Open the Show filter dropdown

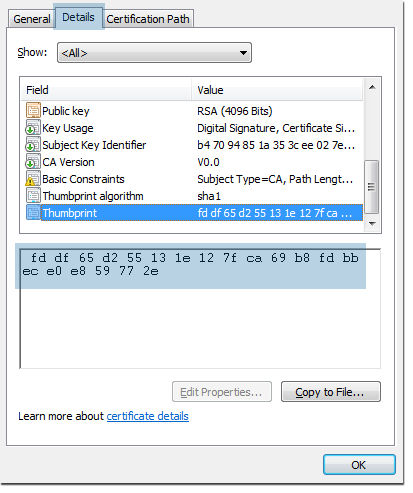[x=154, y=53]
